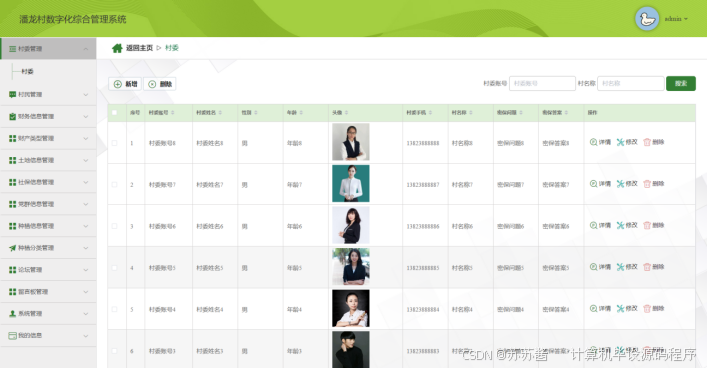Delete the row with 村委账号6
The image size is (707, 368).
tap(654, 225)
